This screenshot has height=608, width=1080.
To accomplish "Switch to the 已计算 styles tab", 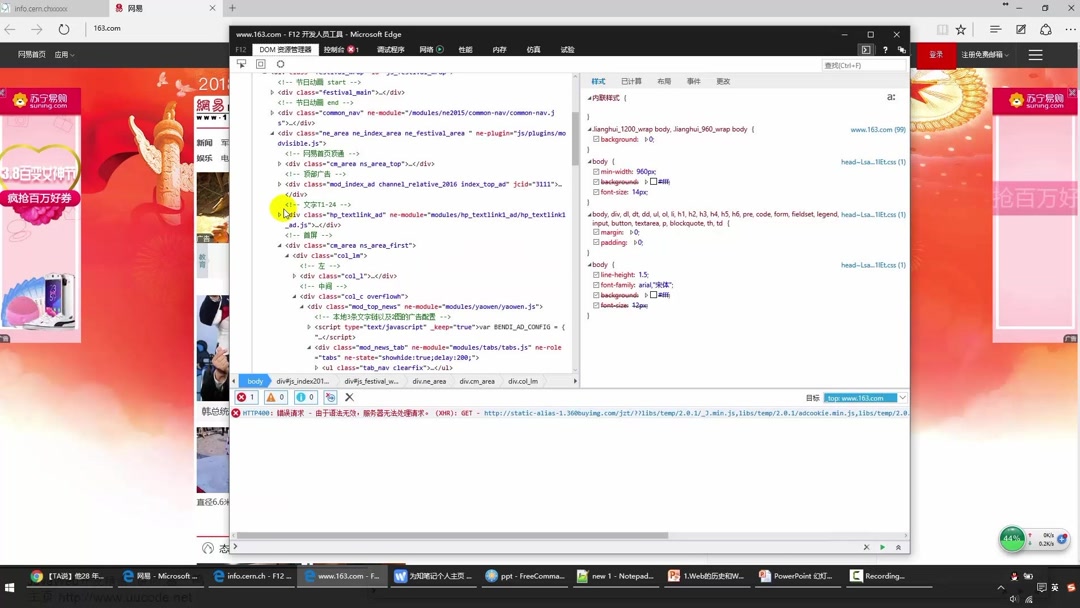I will point(630,81).
